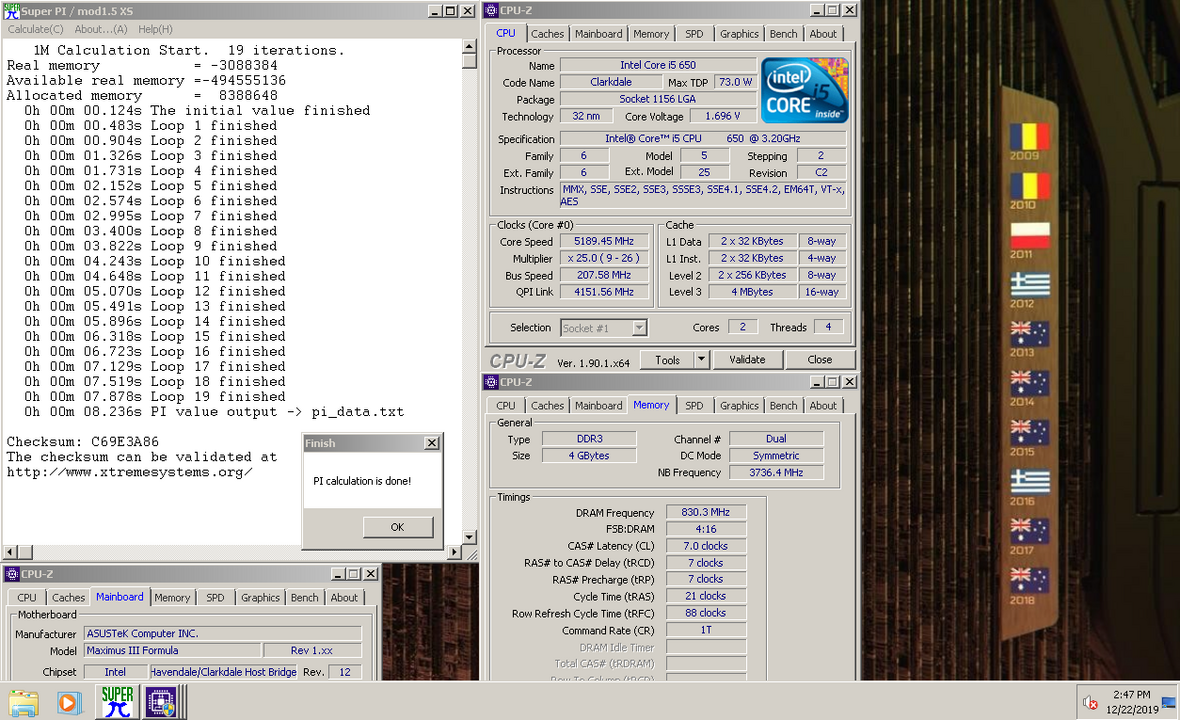
Task: Open the About...(A) menu in Super PI
Action: pyautogui.click(x=101, y=29)
